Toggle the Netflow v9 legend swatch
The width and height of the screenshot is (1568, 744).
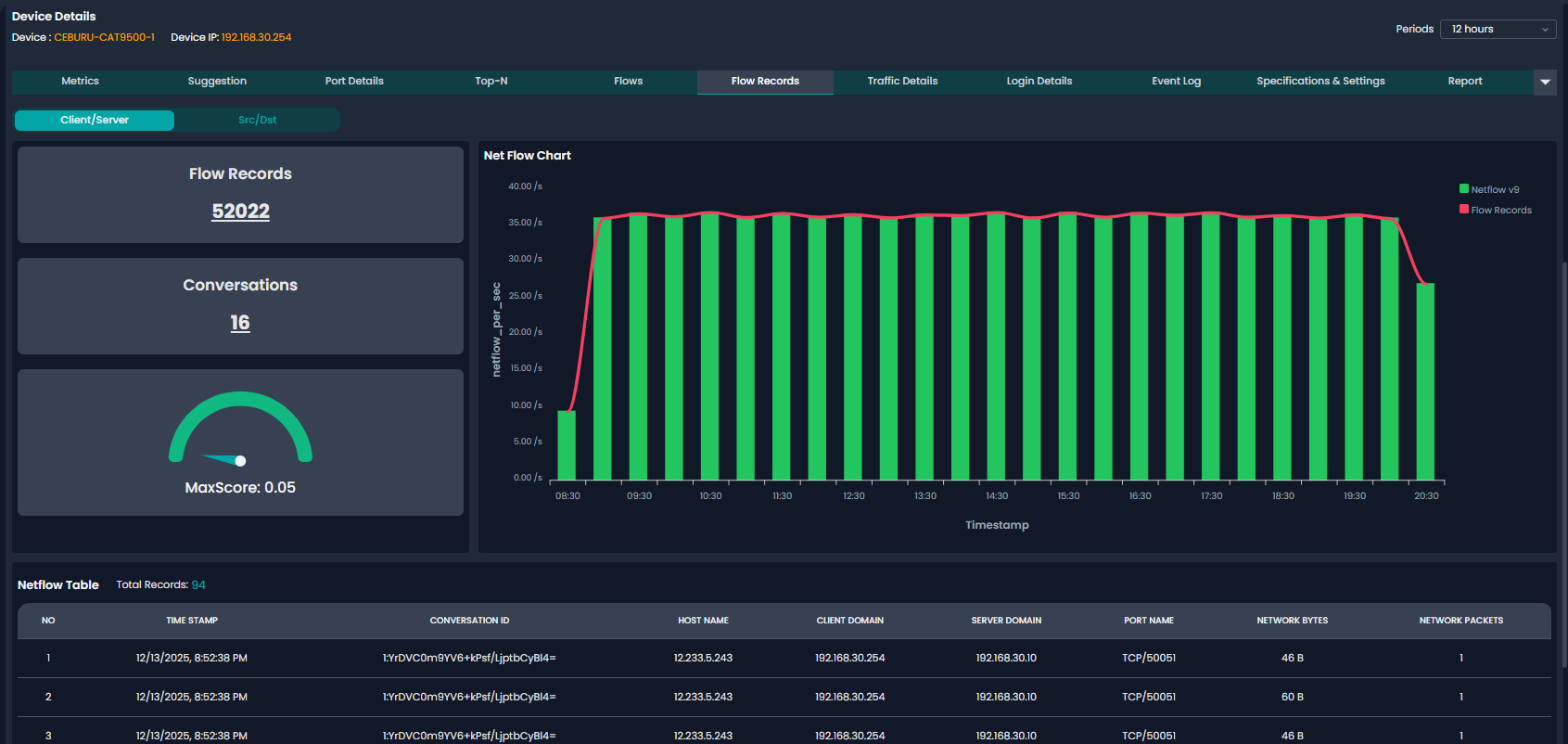(x=1464, y=188)
